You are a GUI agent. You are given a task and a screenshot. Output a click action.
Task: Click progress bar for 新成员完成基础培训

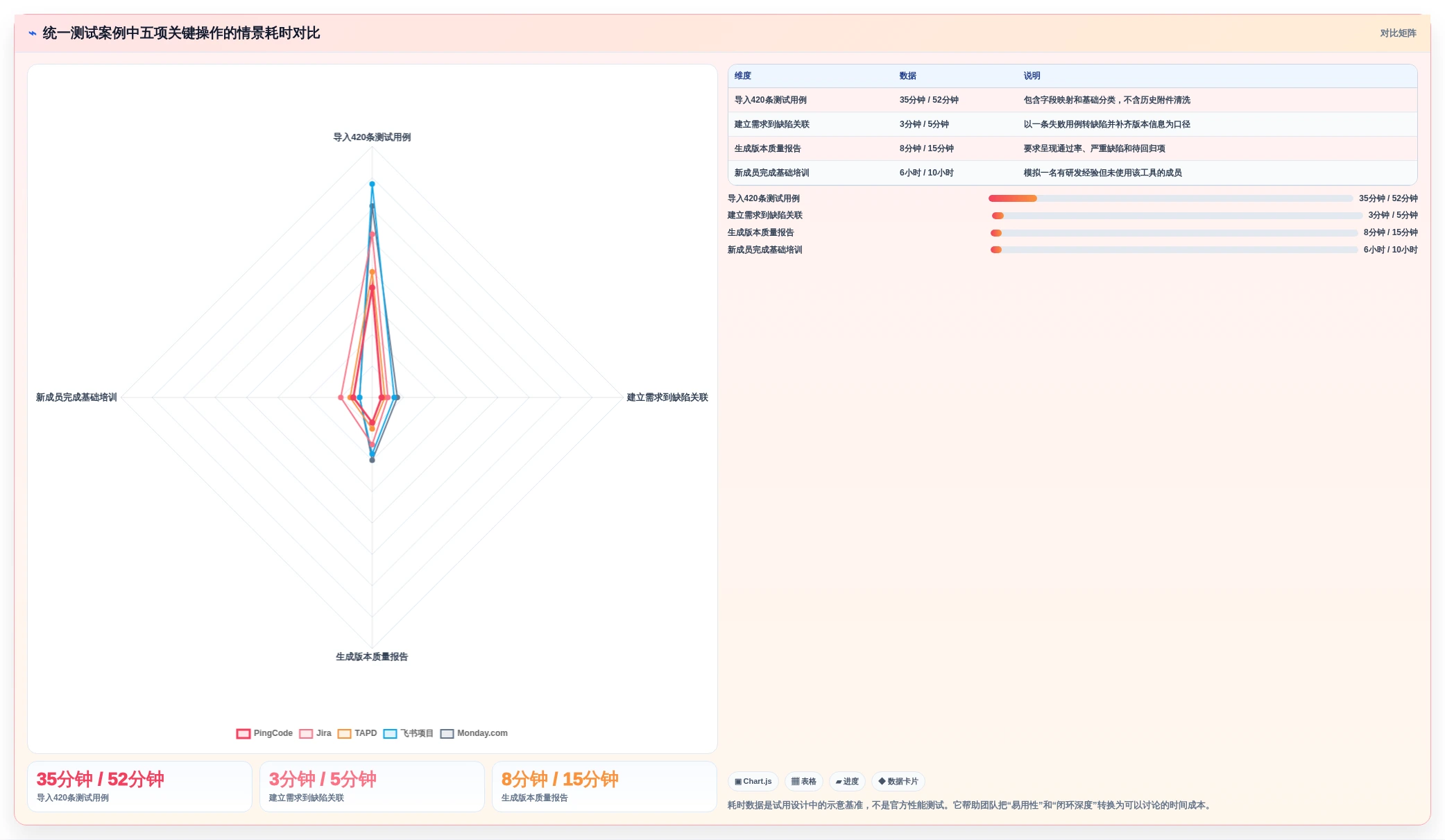1174,250
